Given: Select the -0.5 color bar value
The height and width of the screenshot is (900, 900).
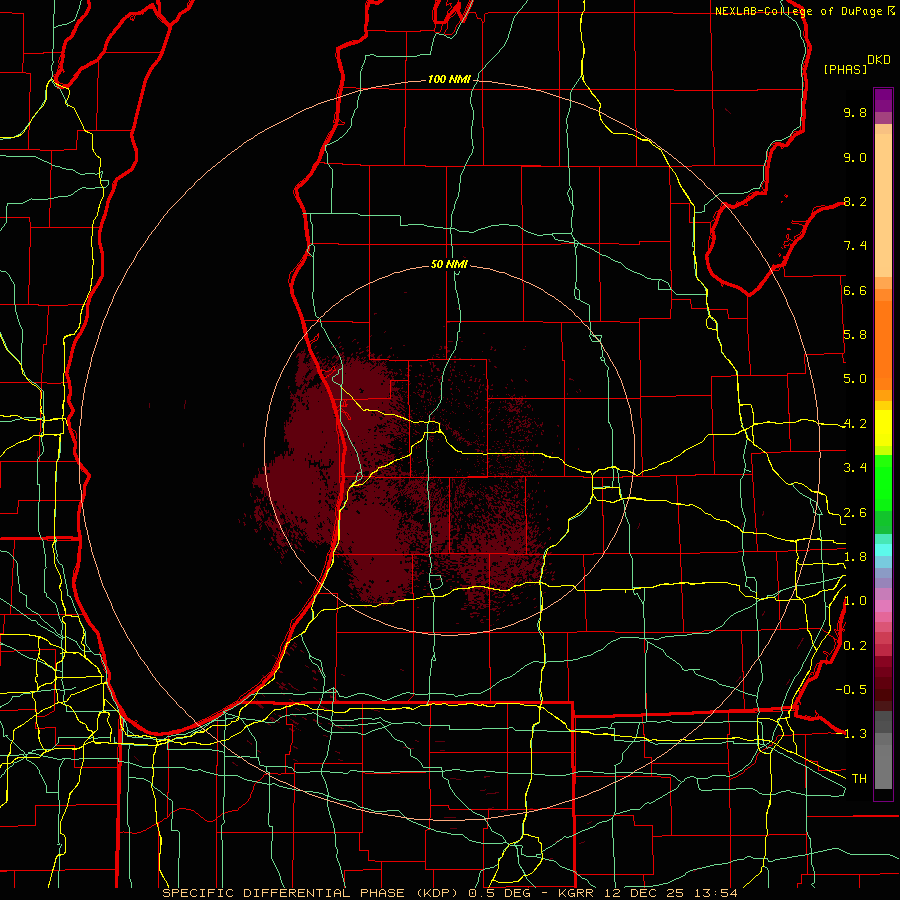Looking at the screenshot, I should (x=851, y=690).
